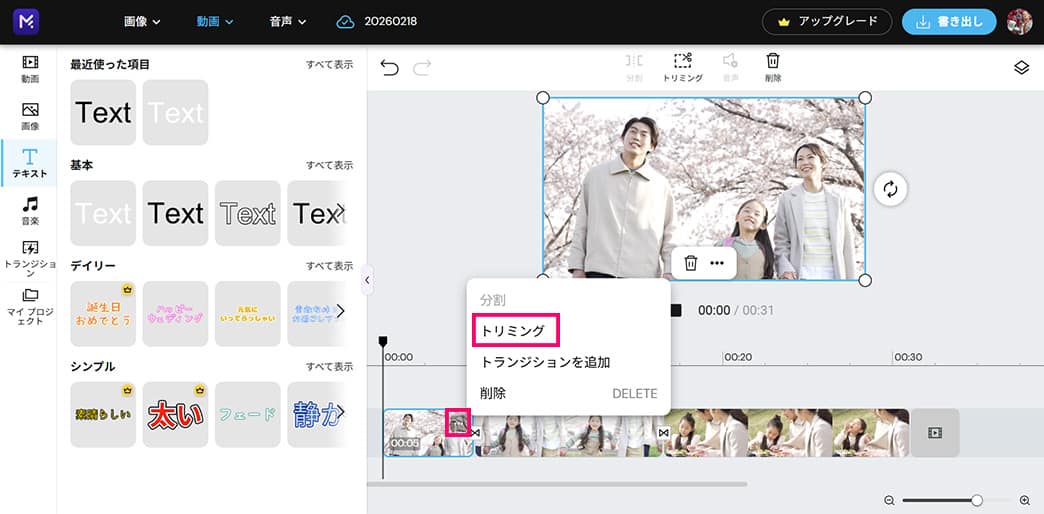The width and height of the screenshot is (1044, 514).
Task: Click transition marker between second and third clips
Action: click(663, 433)
